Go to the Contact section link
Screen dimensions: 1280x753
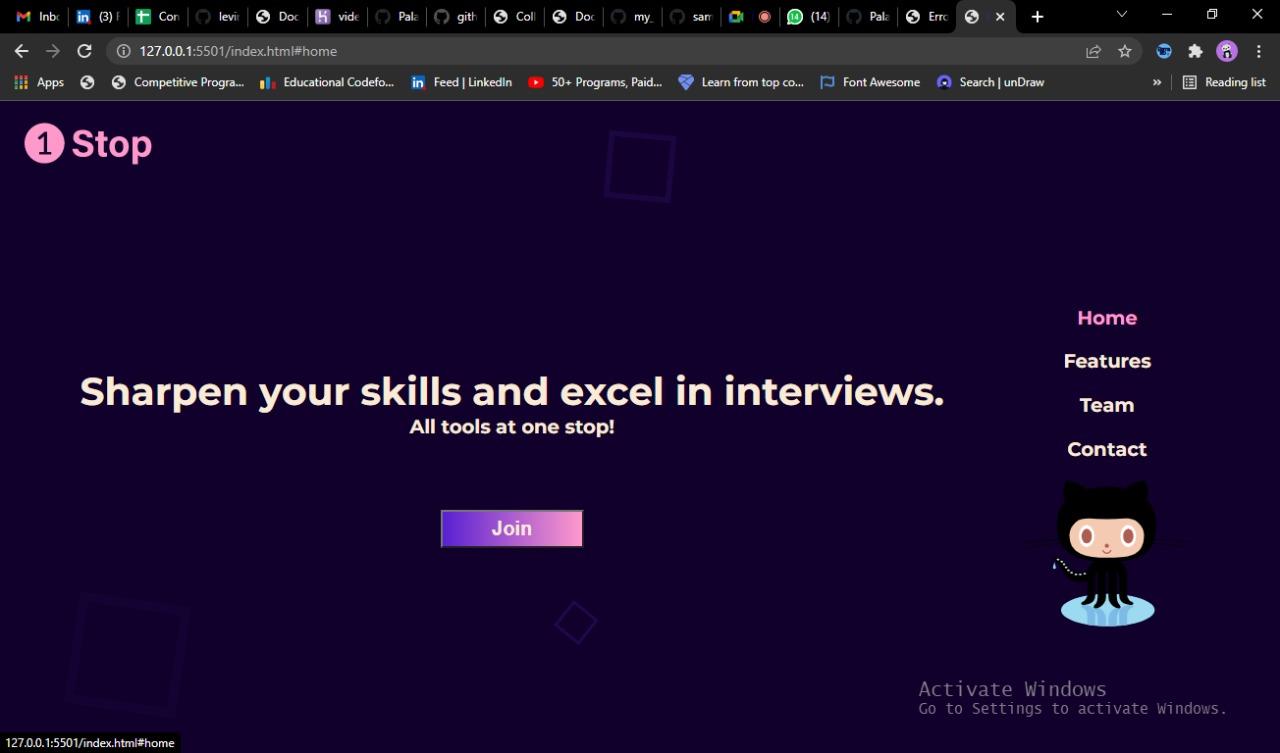[x=1107, y=449]
